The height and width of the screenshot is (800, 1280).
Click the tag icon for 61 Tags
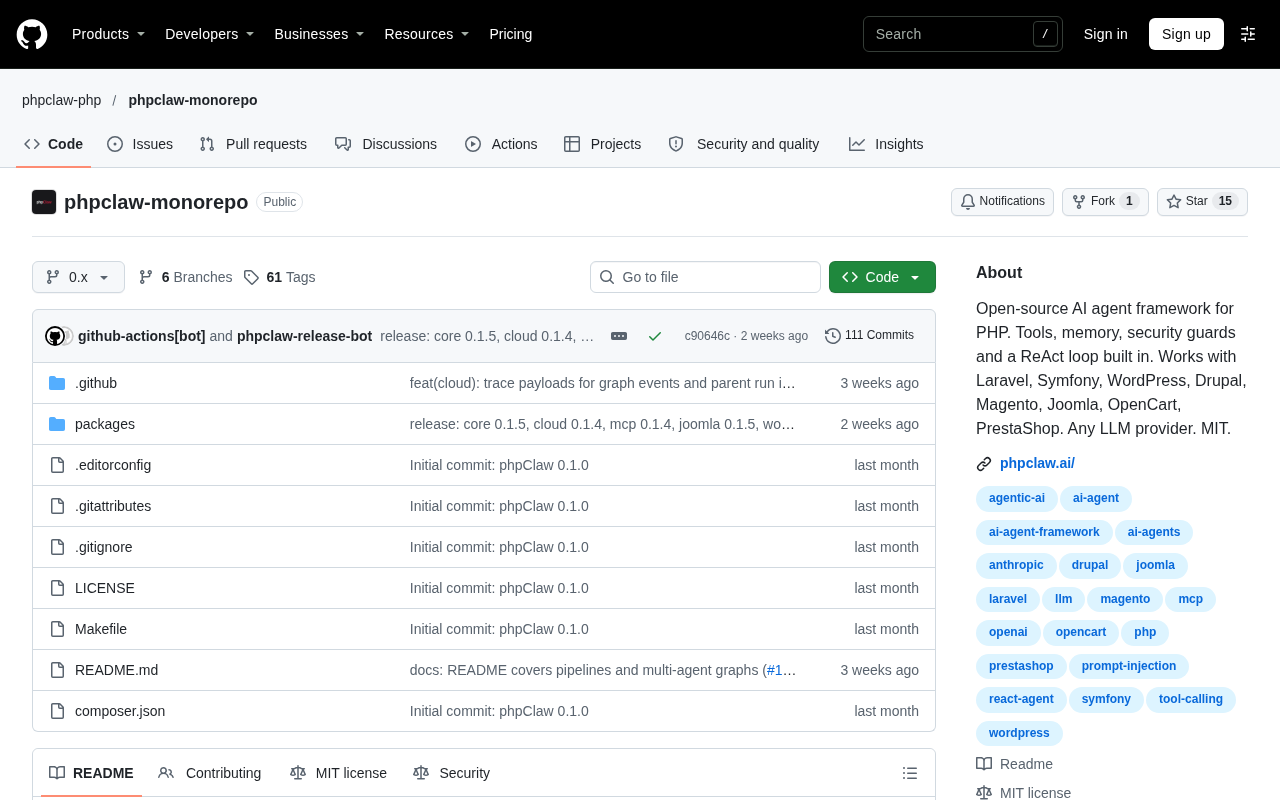[251, 277]
